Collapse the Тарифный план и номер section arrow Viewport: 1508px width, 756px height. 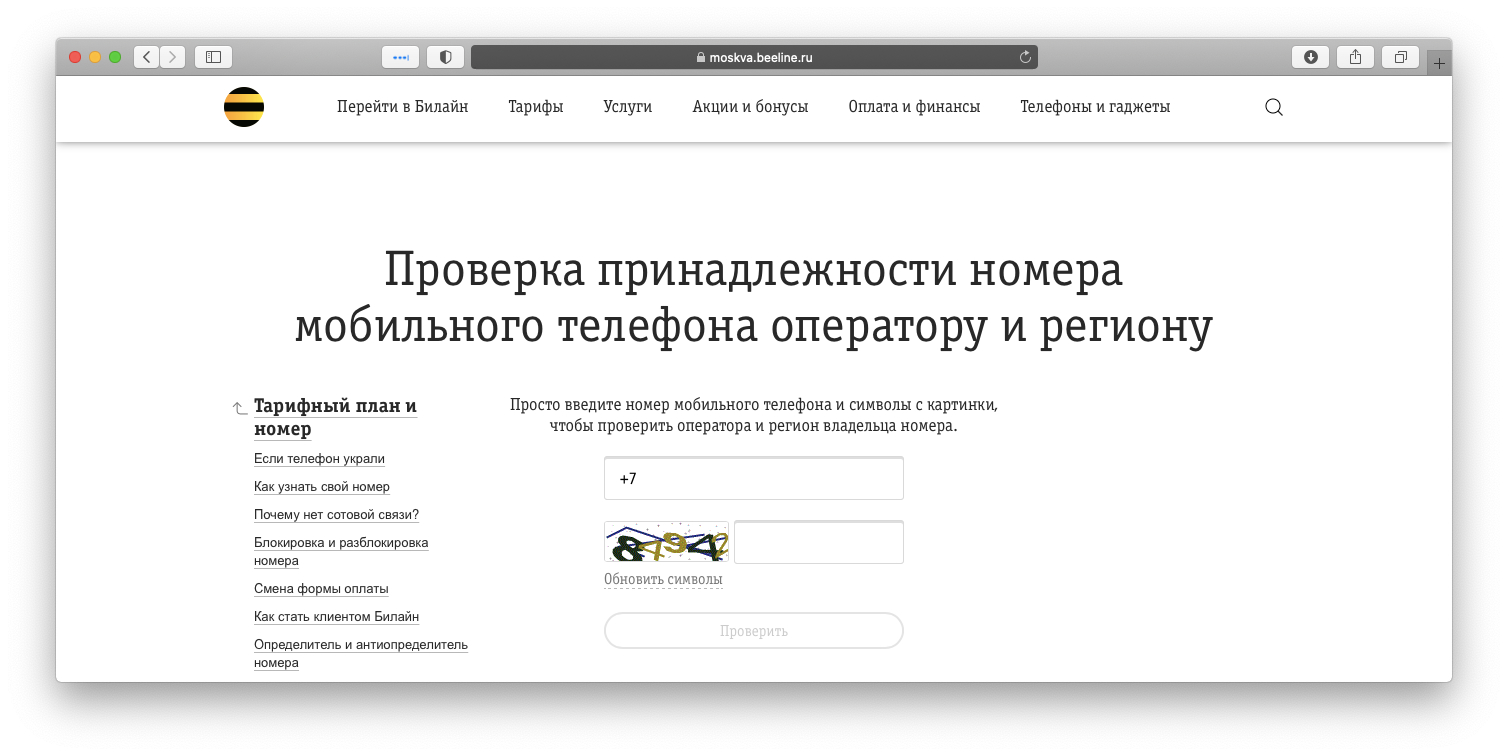[239, 408]
